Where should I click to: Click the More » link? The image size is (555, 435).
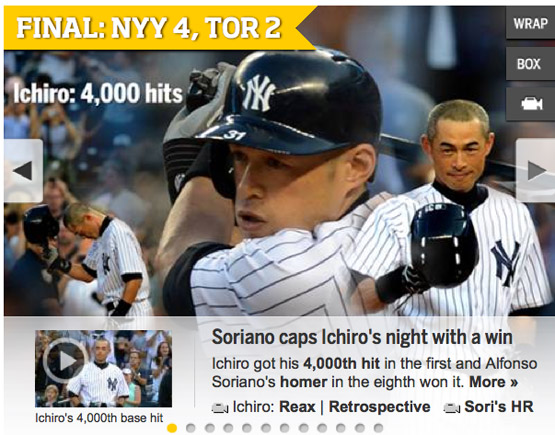pyautogui.click(x=493, y=382)
